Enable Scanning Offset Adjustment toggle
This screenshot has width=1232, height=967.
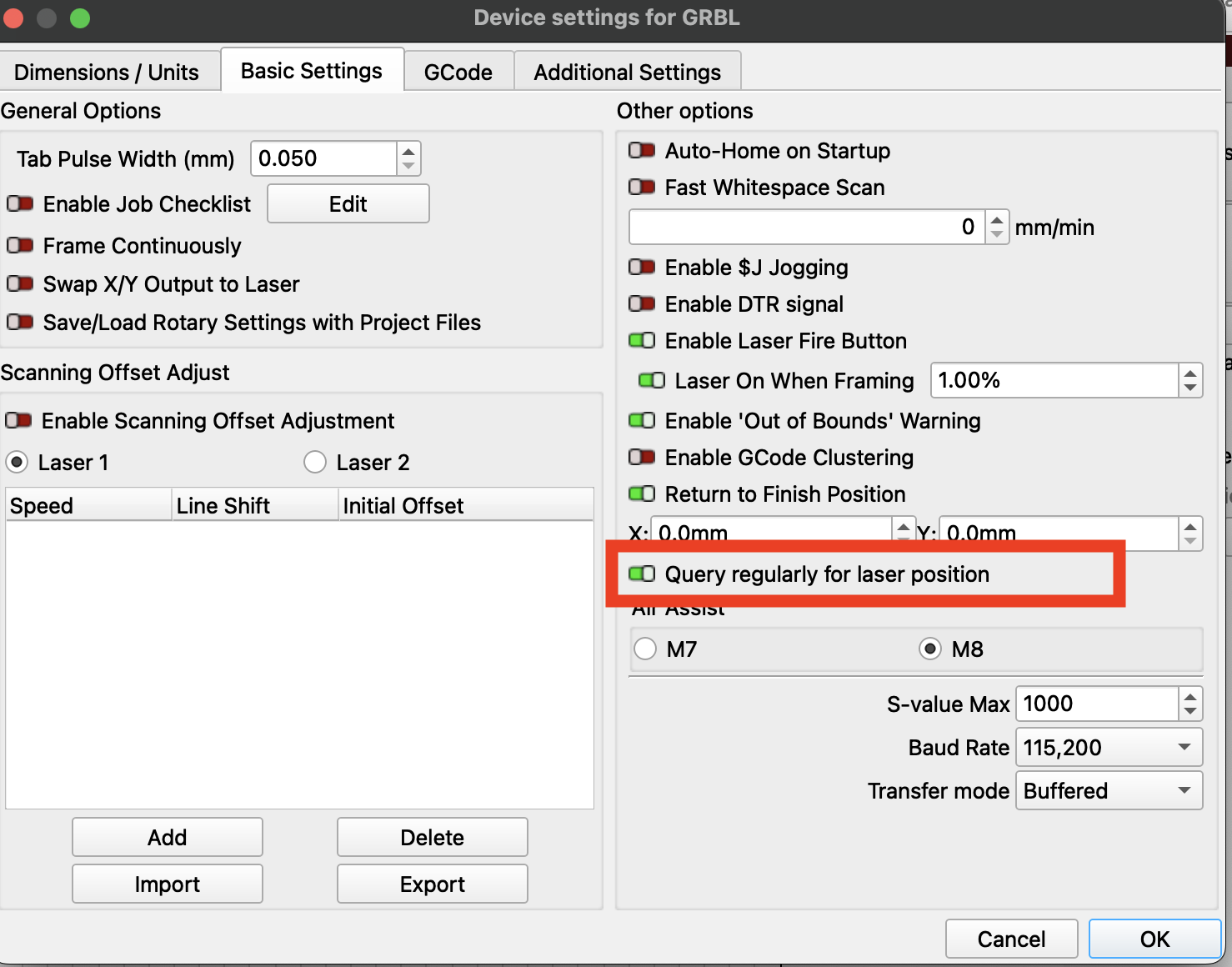pos(18,420)
